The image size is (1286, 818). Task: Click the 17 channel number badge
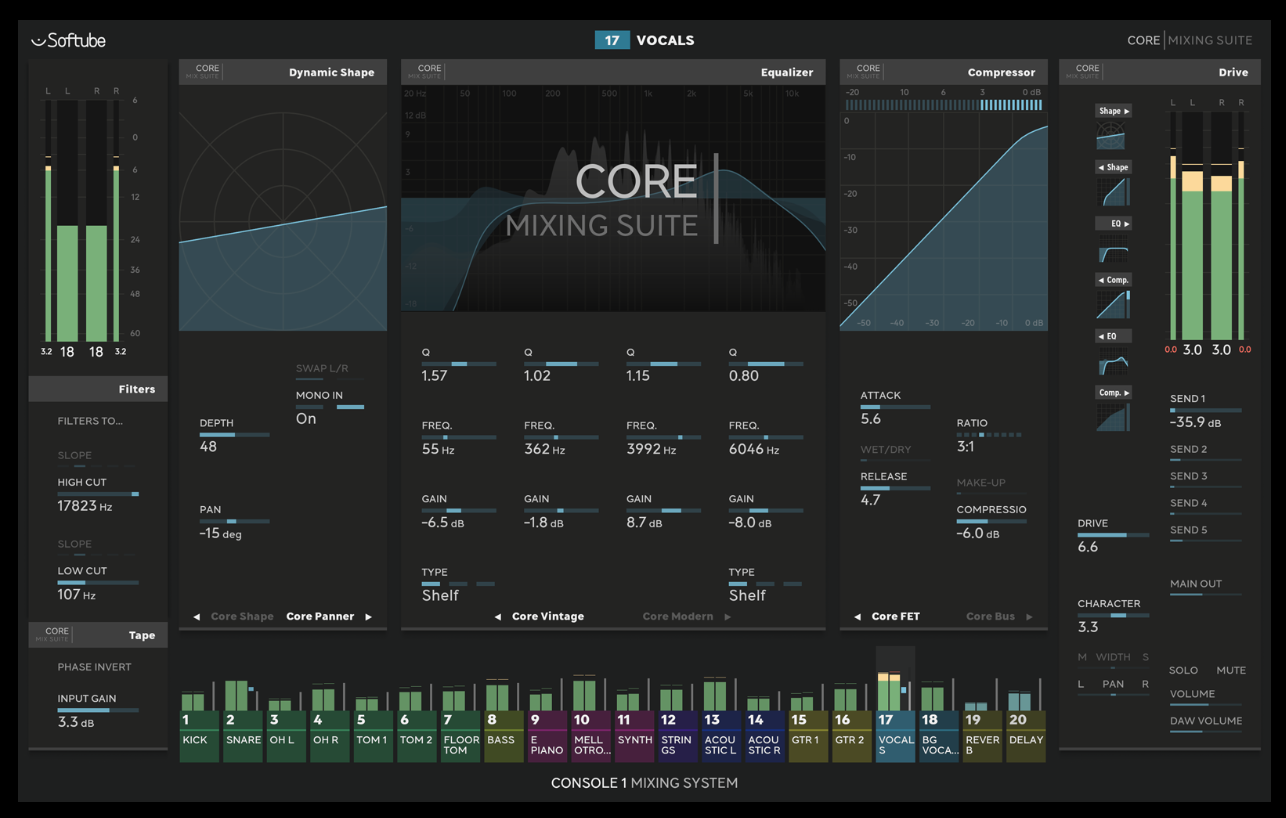tap(612, 41)
